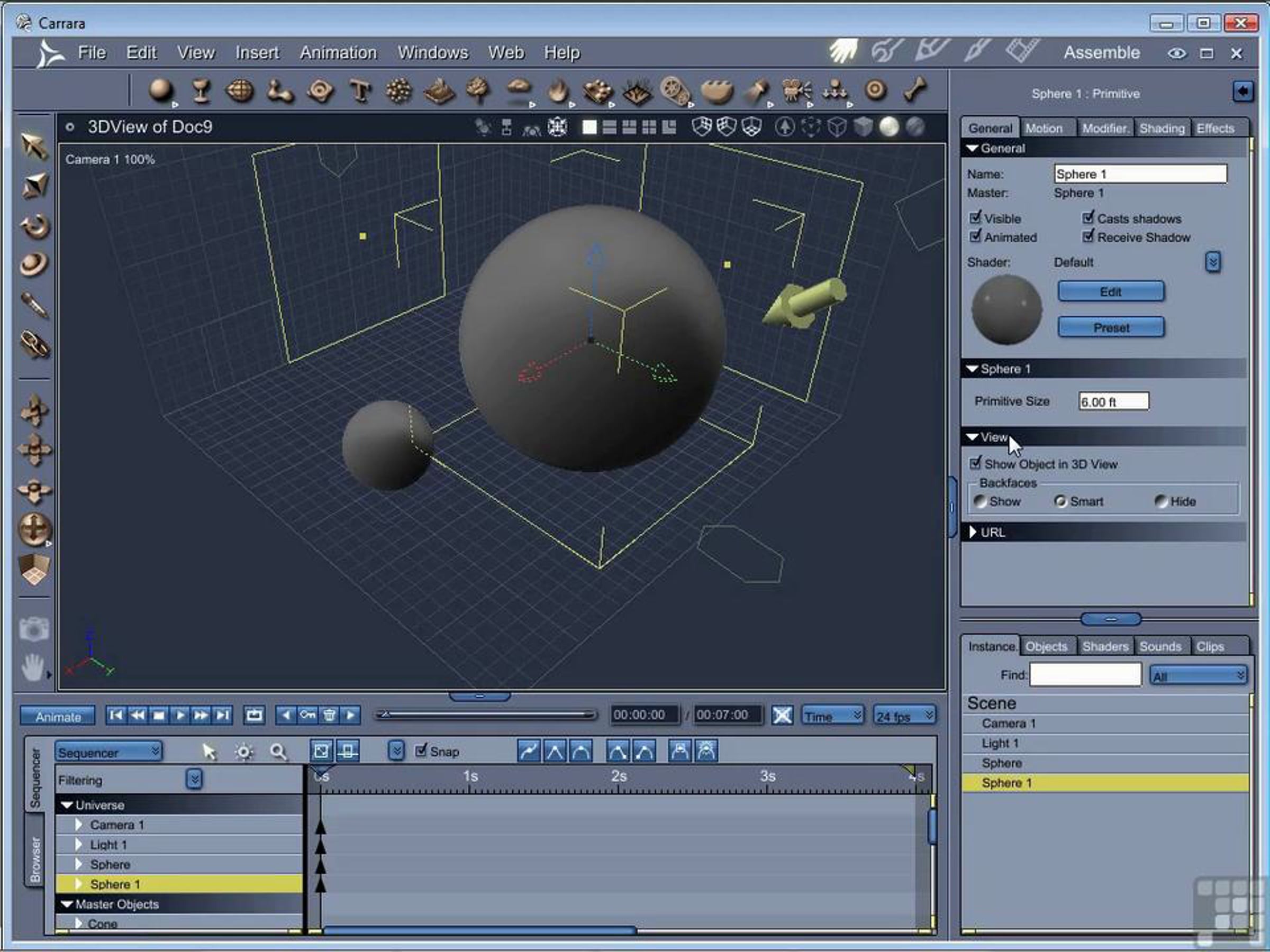Select the terrain object icon

point(439,90)
